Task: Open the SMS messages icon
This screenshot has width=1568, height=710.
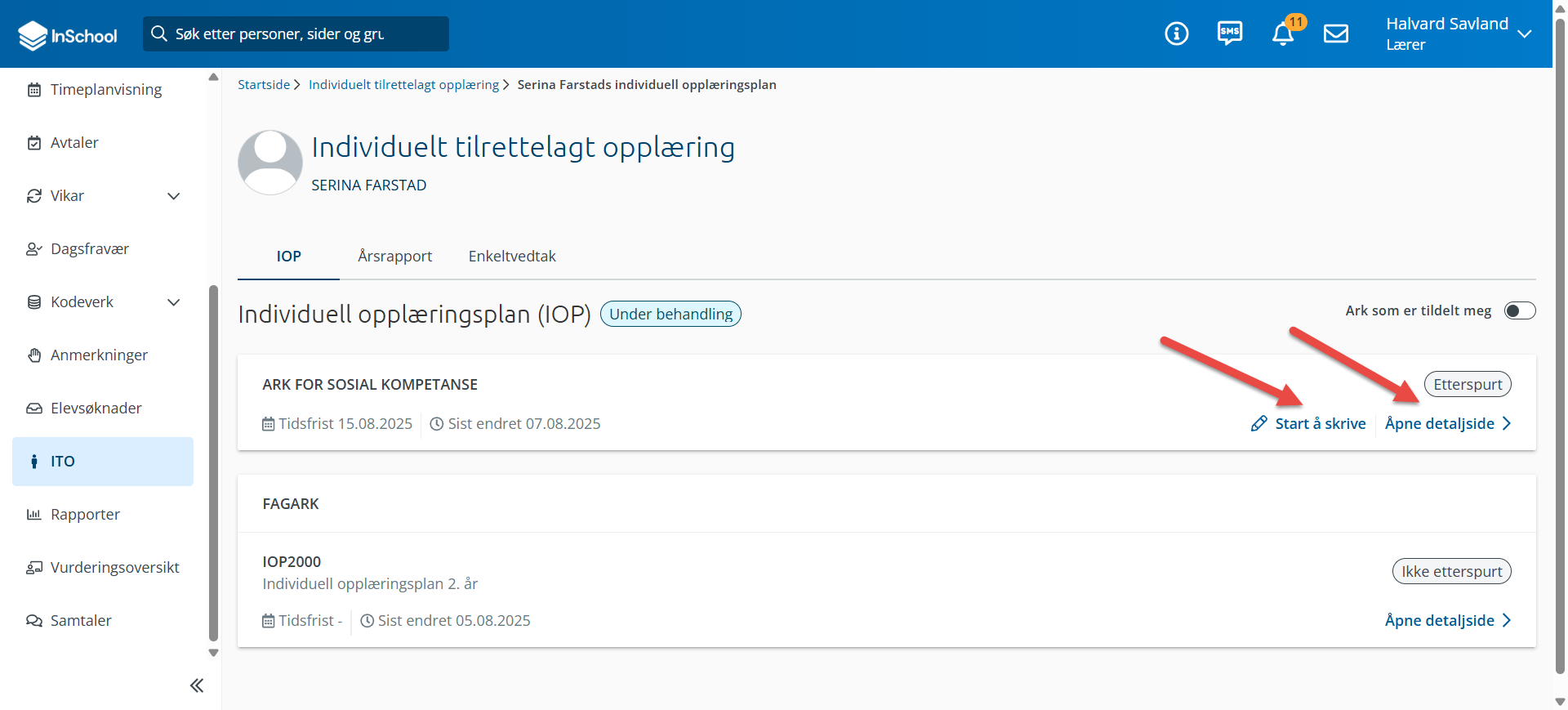Action: pyautogui.click(x=1229, y=33)
